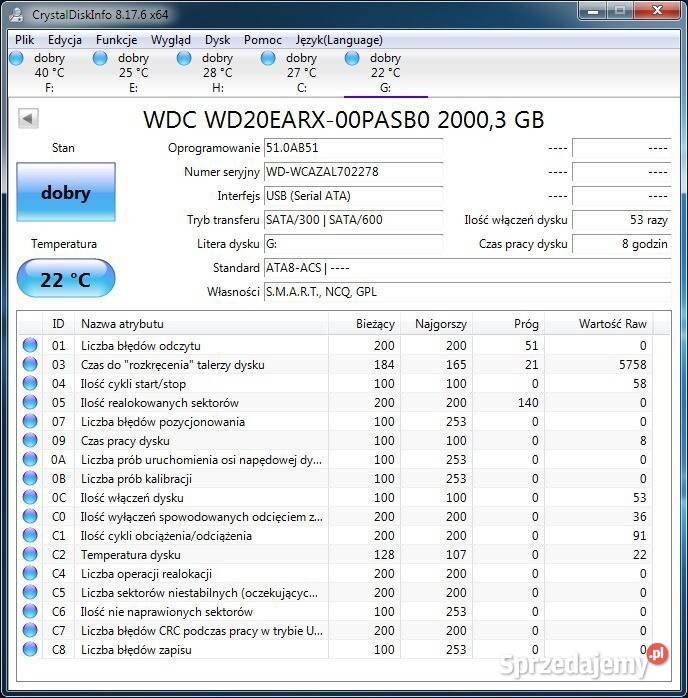688x698 pixels.
Task: Select row 'Ilość cykli obciążenia/odciążenia'
Action: (x=336, y=536)
